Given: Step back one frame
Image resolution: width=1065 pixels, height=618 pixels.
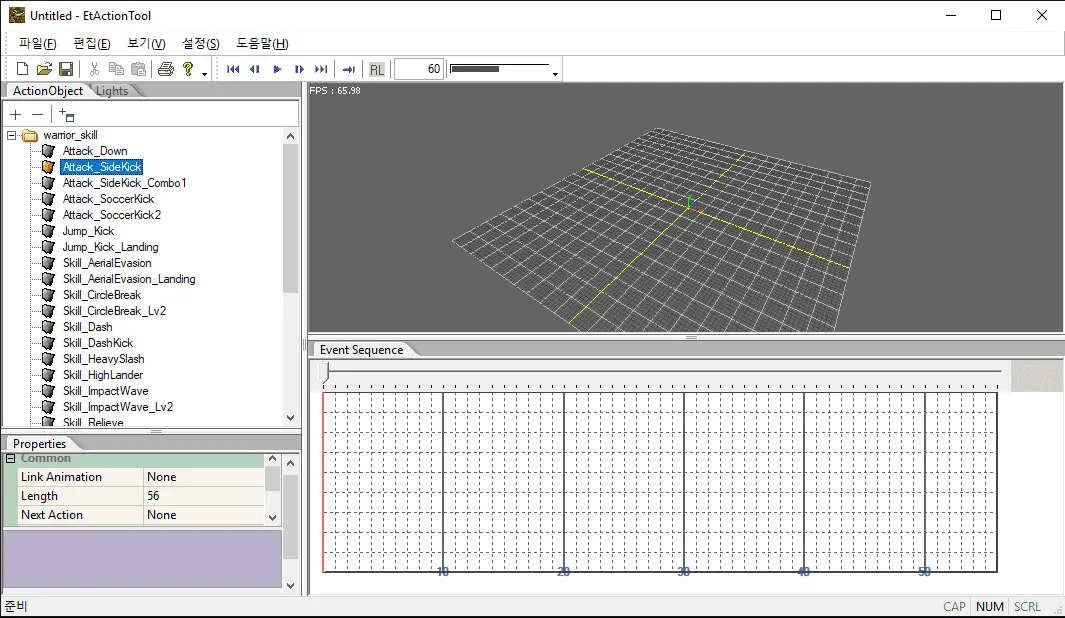Looking at the screenshot, I should 255,69.
